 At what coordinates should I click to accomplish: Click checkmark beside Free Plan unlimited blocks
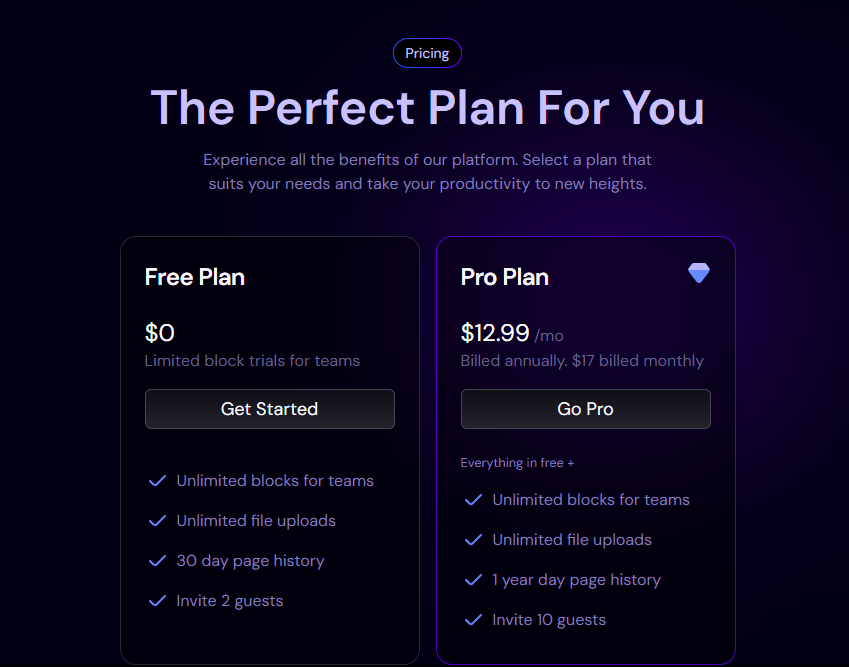[x=157, y=481]
